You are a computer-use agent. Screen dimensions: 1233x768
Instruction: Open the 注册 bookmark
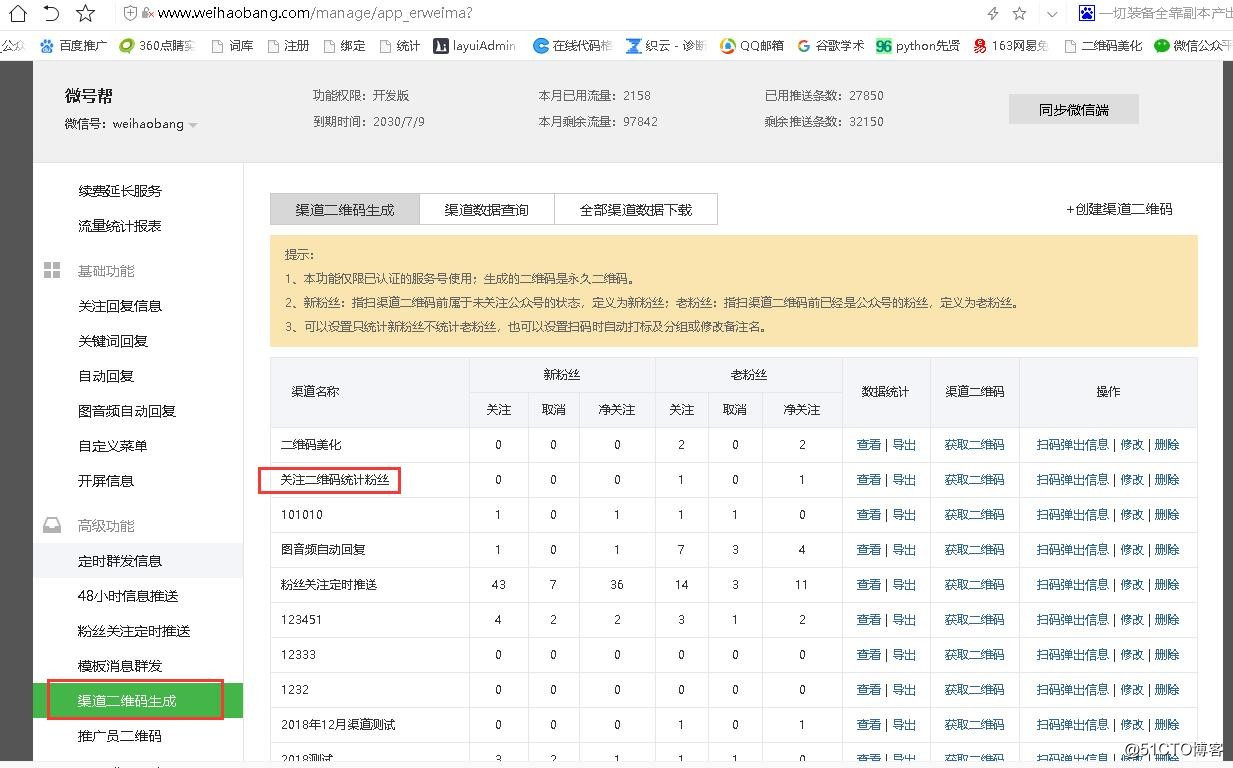point(288,45)
